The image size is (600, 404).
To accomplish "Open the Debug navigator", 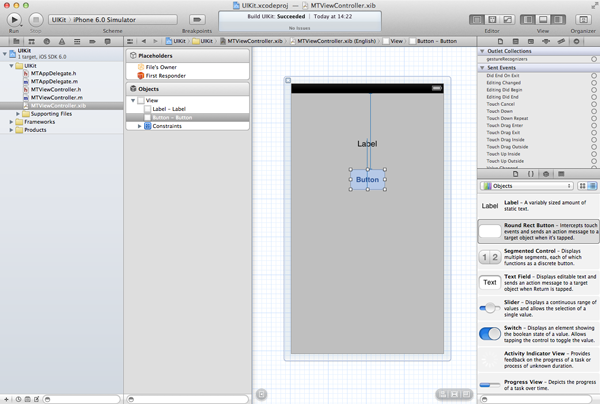I will click(77, 41).
